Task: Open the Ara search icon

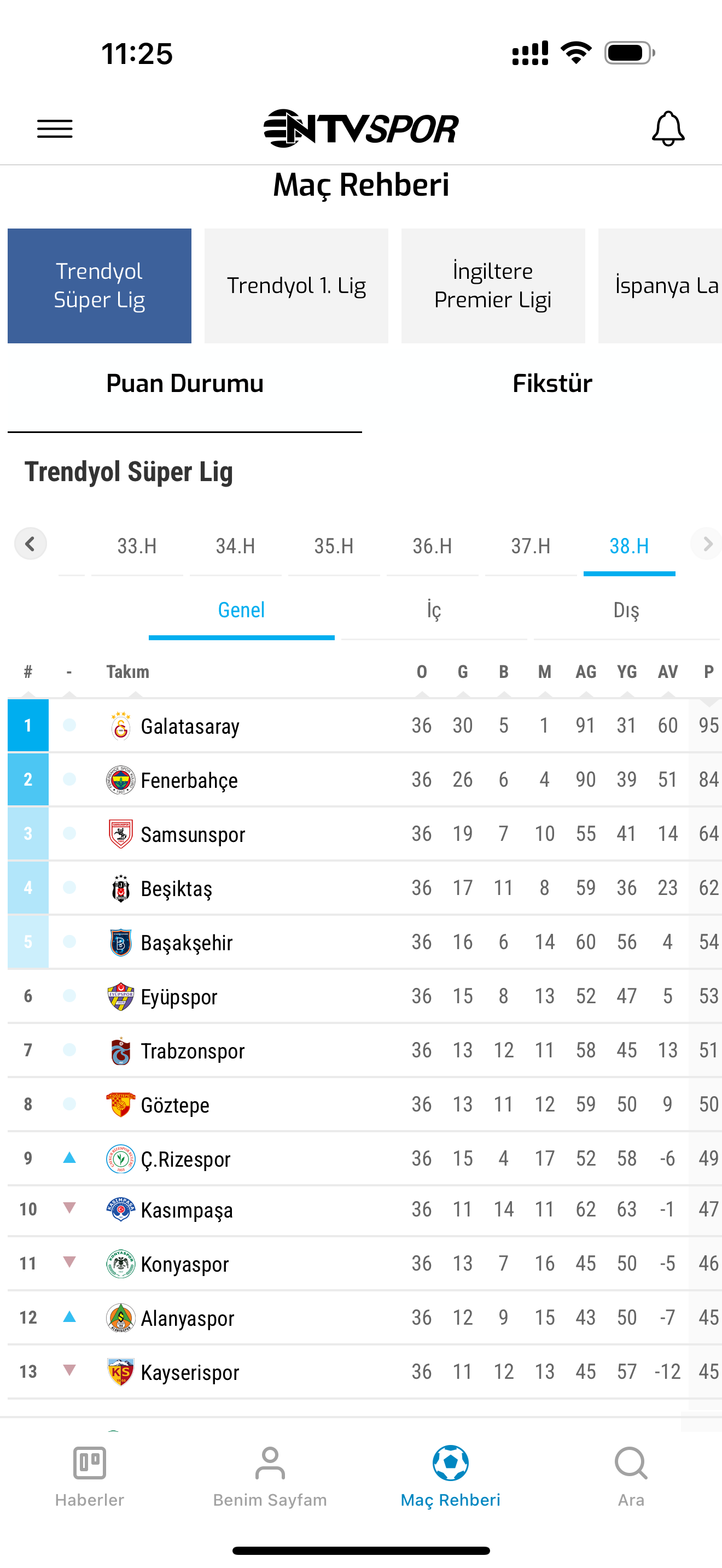Action: pyautogui.click(x=631, y=1462)
